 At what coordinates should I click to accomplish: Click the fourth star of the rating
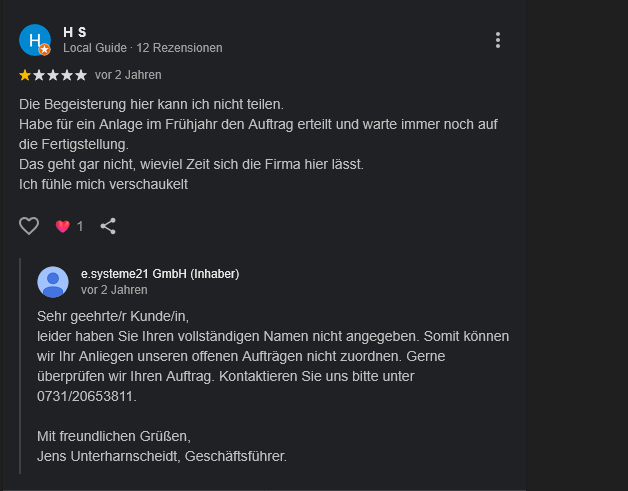pos(67,75)
